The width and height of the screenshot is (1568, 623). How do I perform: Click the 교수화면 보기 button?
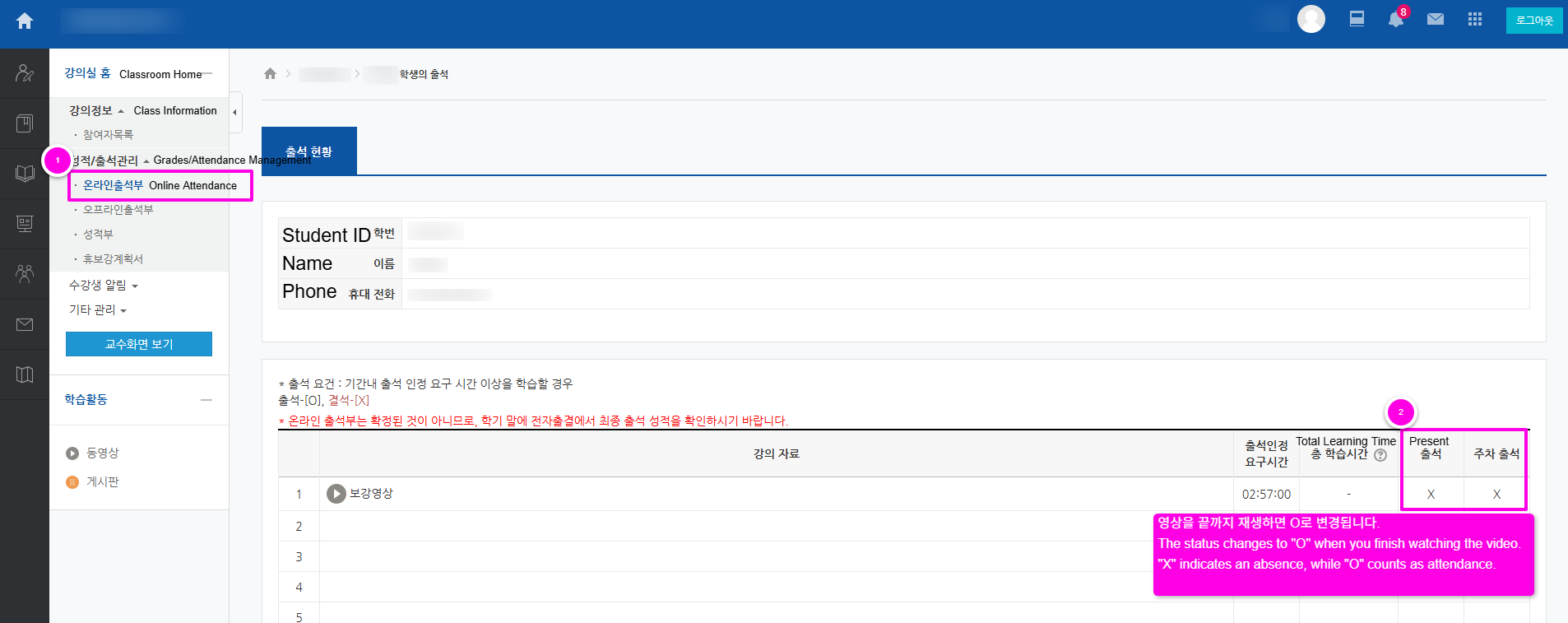click(x=139, y=344)
